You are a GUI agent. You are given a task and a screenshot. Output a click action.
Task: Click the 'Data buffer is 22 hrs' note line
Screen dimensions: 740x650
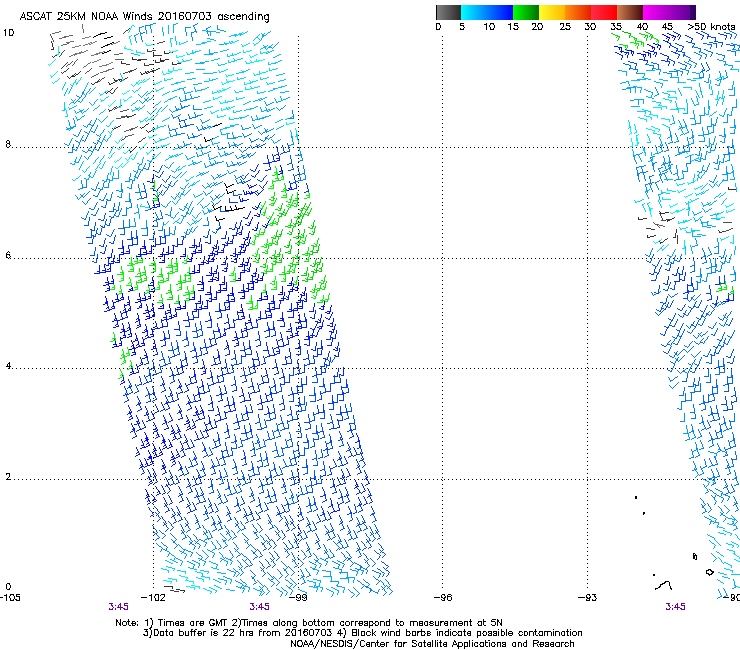tap(362, 633)
